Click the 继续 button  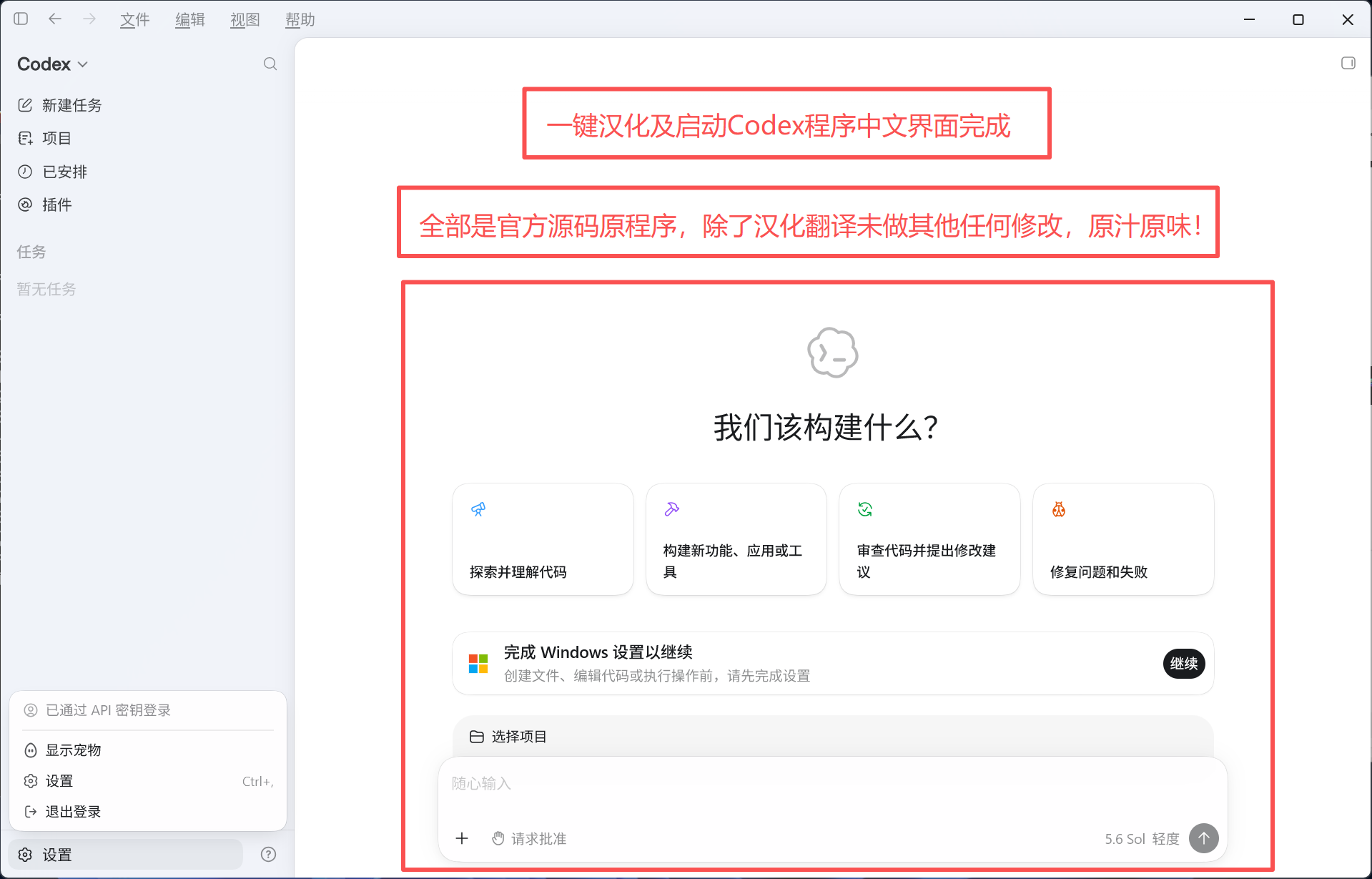(1184, 664)
